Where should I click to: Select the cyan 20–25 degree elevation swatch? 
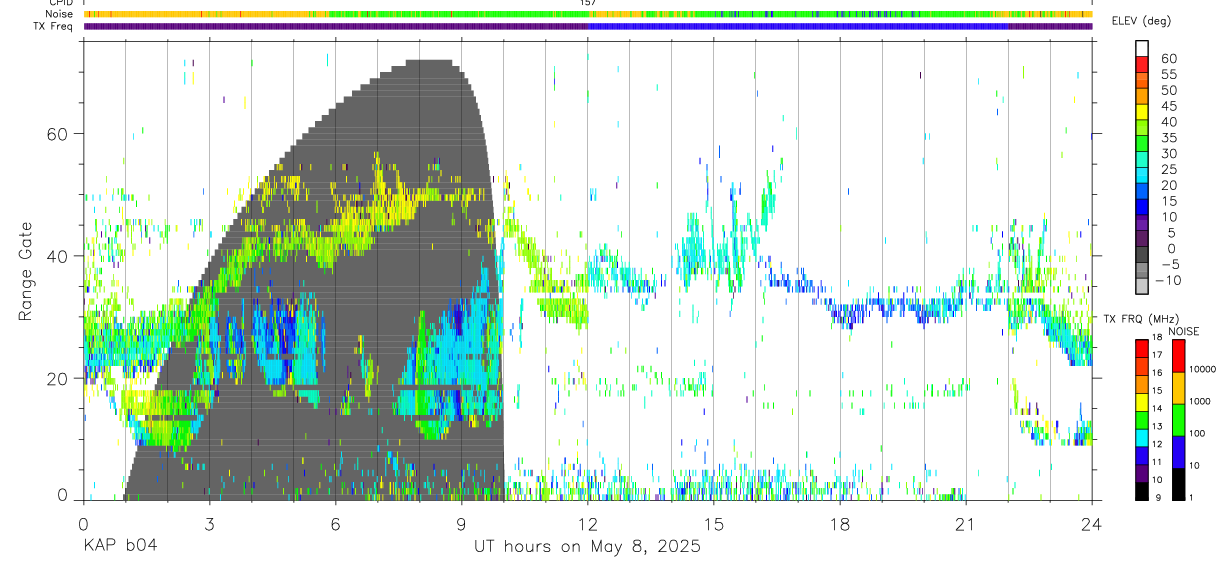pyautogui.click(x=1142, y=176)
